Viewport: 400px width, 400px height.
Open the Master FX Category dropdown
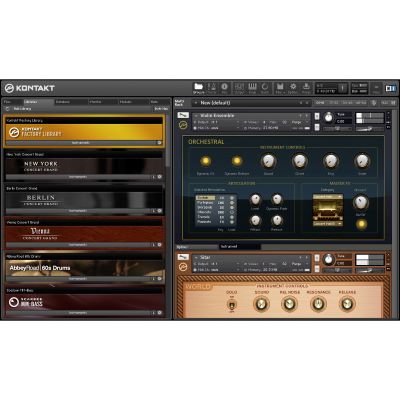(328, 197)
